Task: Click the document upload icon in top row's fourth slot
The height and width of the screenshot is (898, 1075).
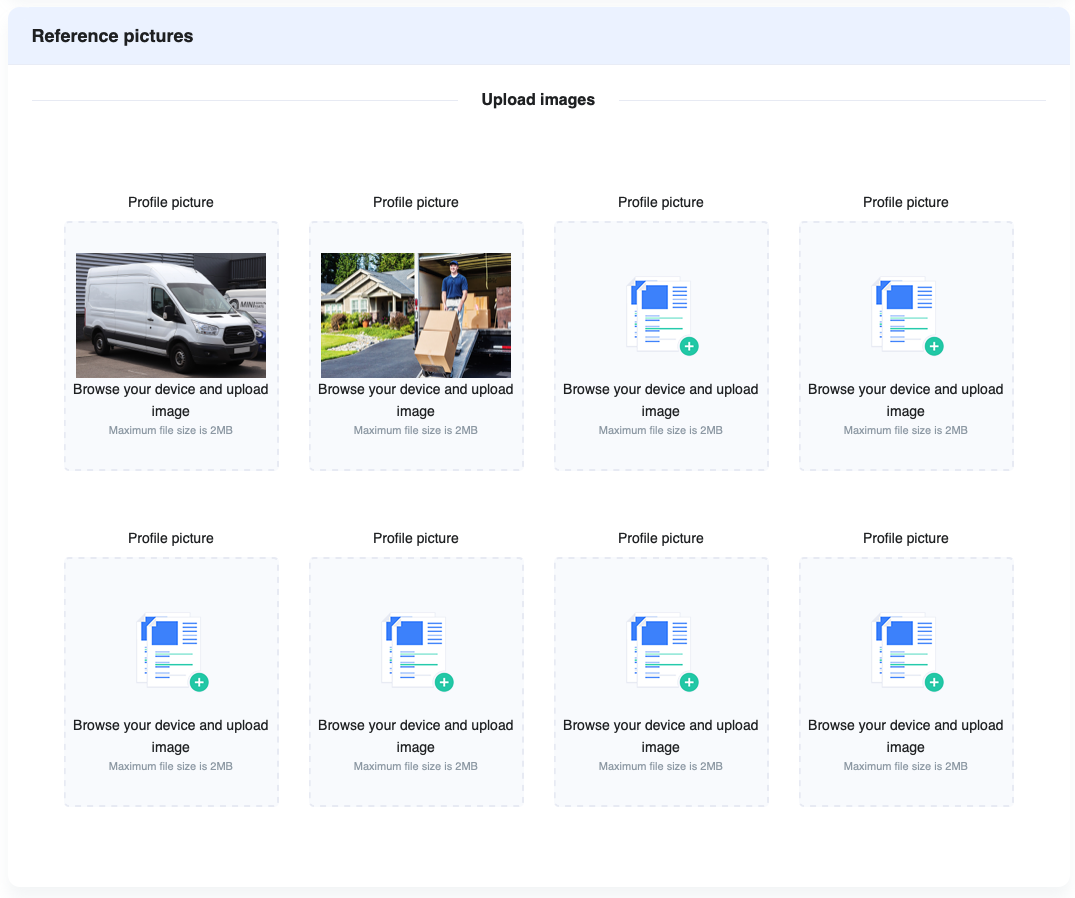Action: [905, 315]
